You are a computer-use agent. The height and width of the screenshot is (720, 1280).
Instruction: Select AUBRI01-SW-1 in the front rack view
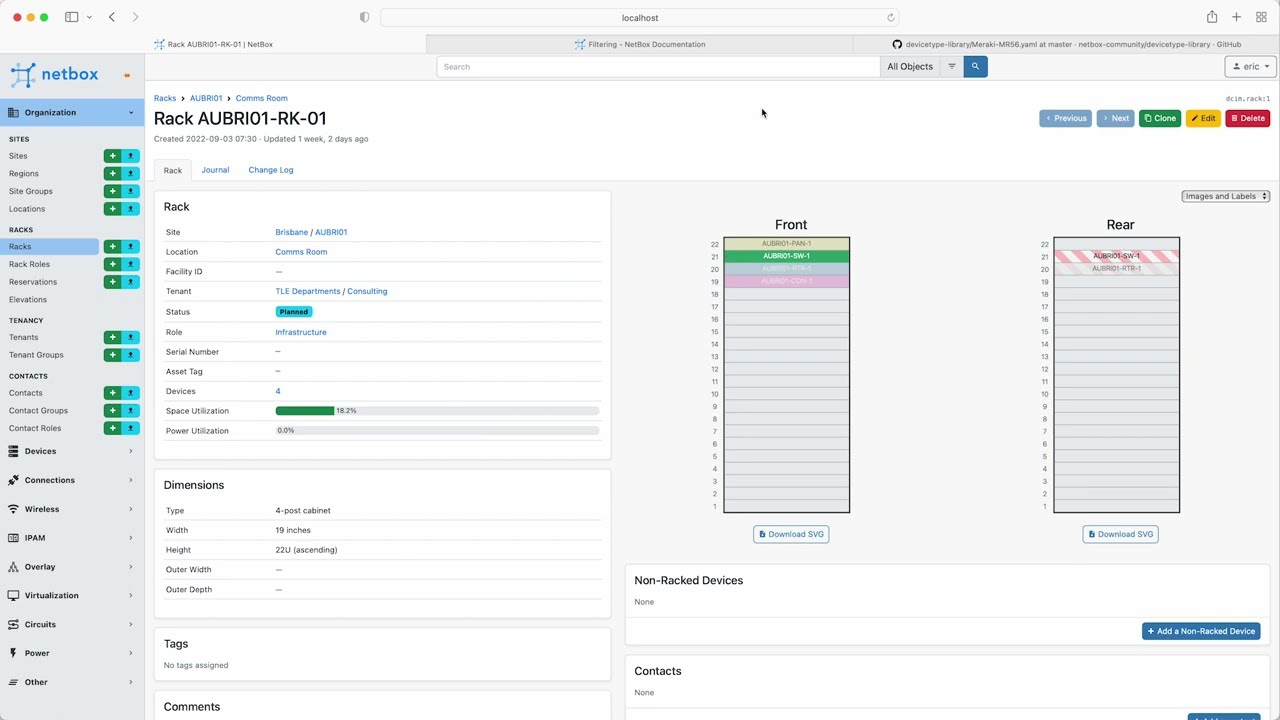(786, 256)
